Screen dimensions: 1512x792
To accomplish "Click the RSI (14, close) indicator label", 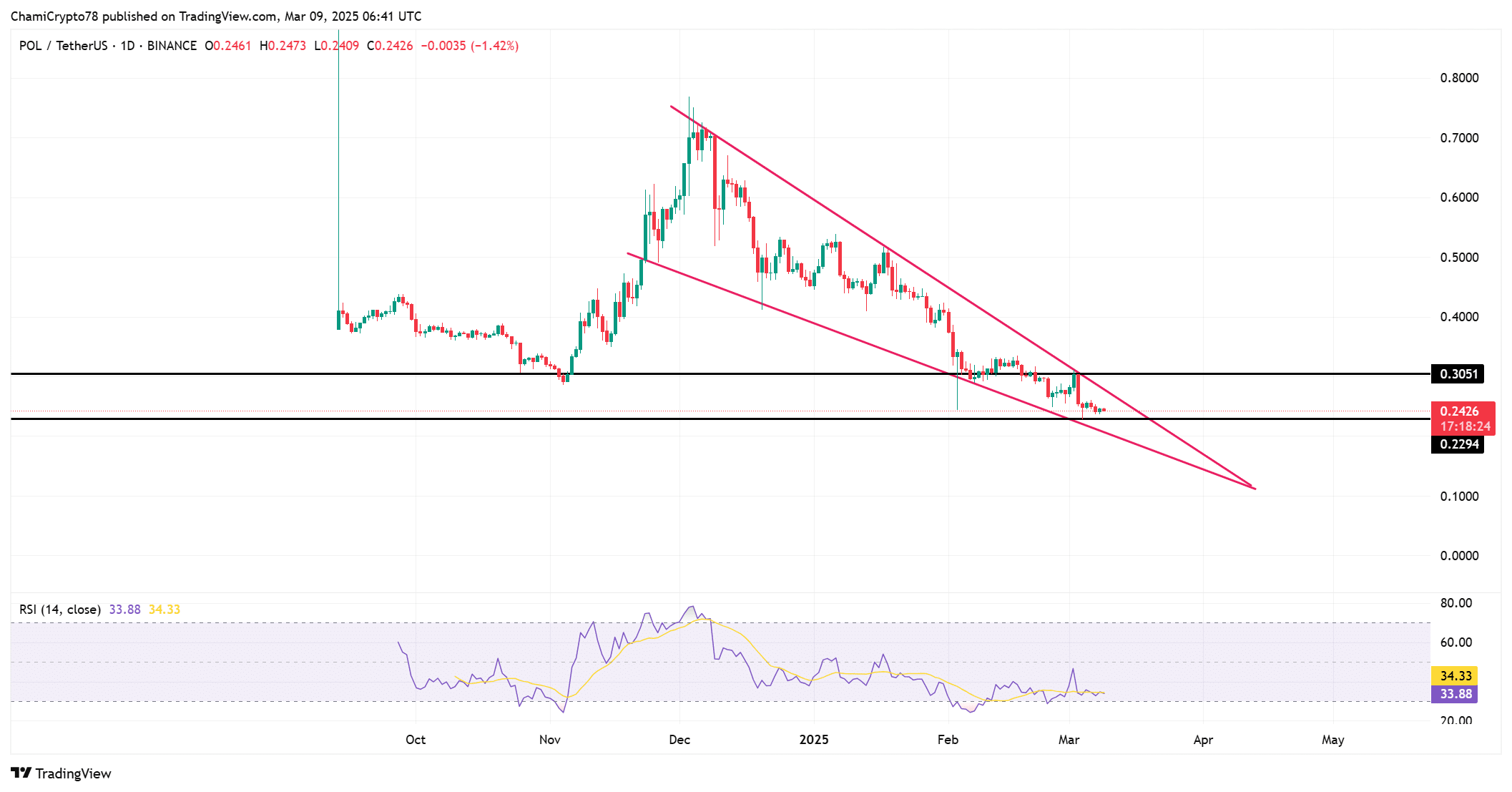I will tap(60, 610).
